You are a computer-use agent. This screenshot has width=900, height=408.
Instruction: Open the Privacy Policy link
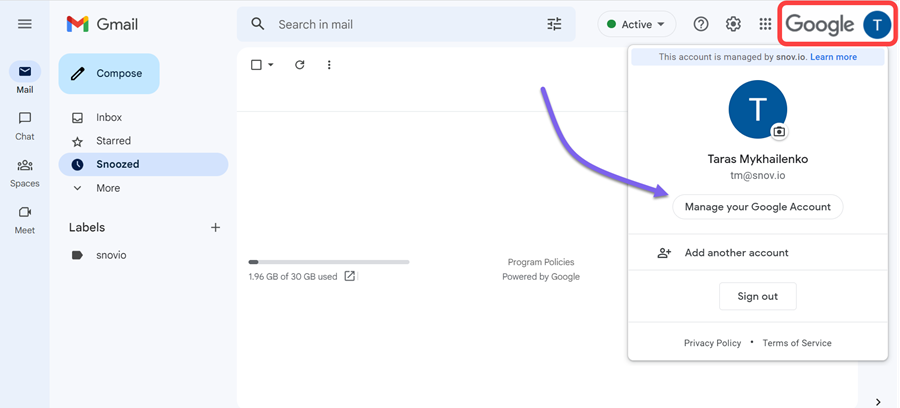[x=712, y=343]
